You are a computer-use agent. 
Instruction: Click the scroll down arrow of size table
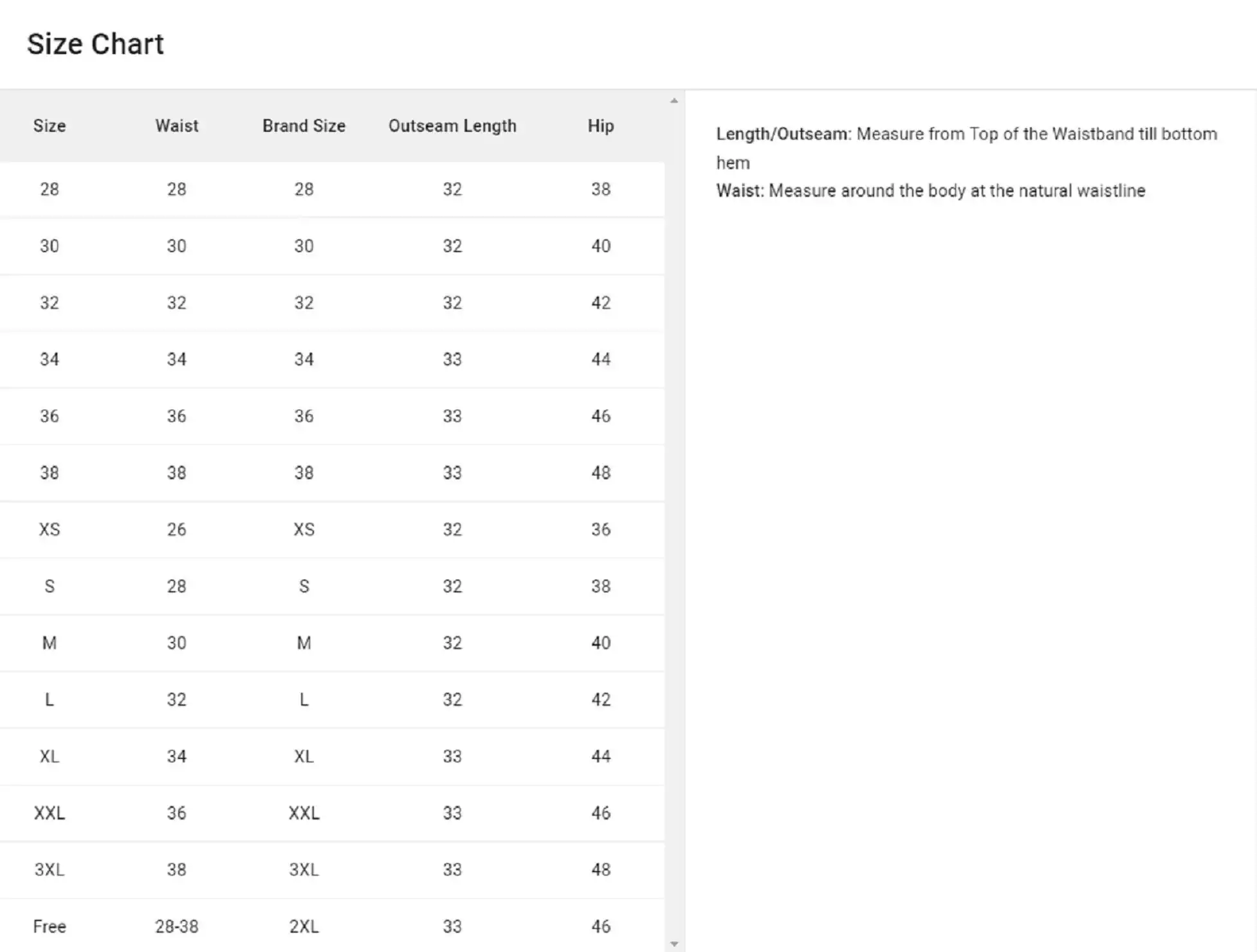674,944
